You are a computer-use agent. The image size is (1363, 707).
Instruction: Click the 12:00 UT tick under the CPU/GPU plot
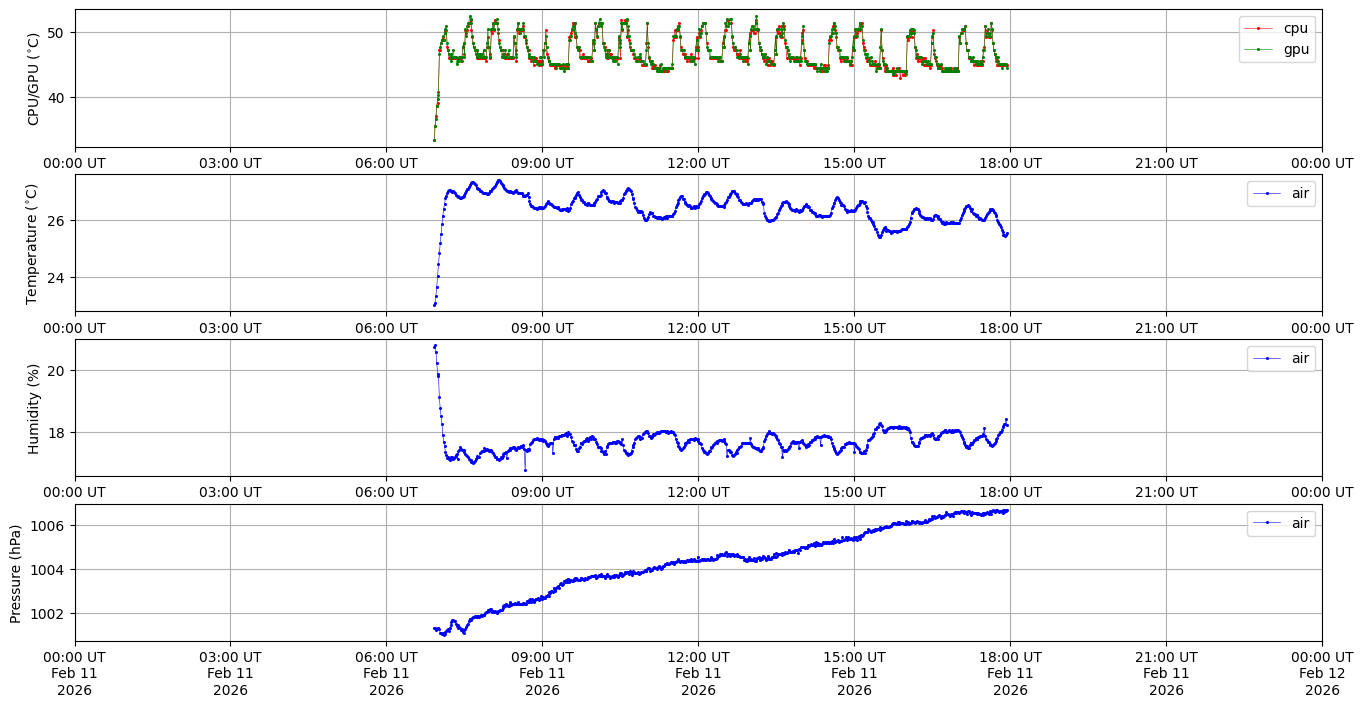click(698, 162)
